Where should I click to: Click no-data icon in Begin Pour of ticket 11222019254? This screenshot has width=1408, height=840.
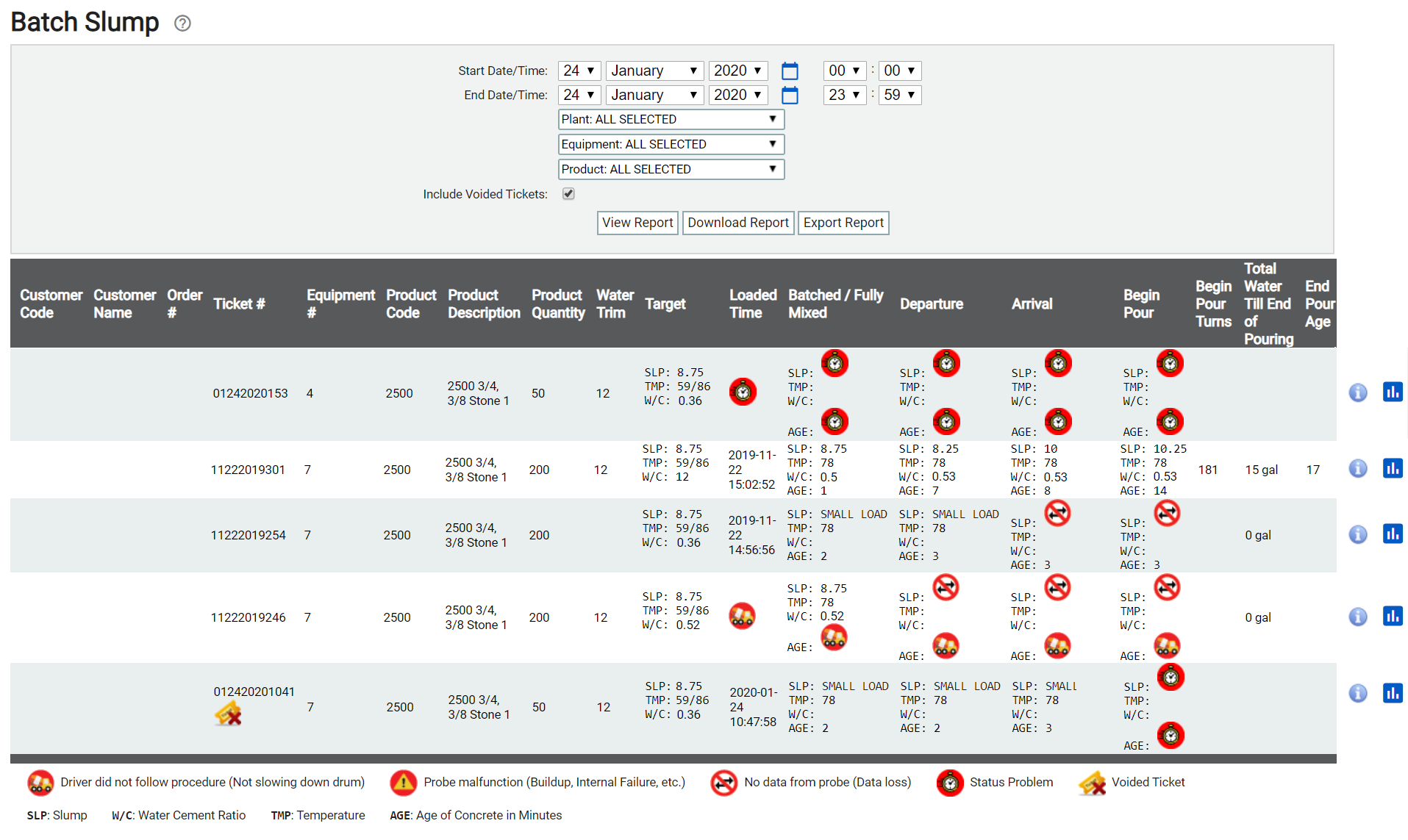pos(1167,513)
